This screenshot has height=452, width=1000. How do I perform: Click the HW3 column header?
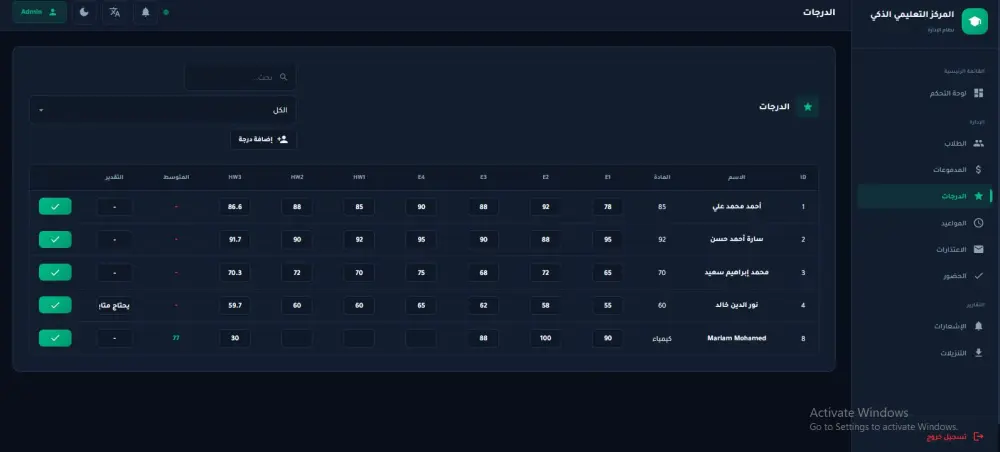click(235, 177)
